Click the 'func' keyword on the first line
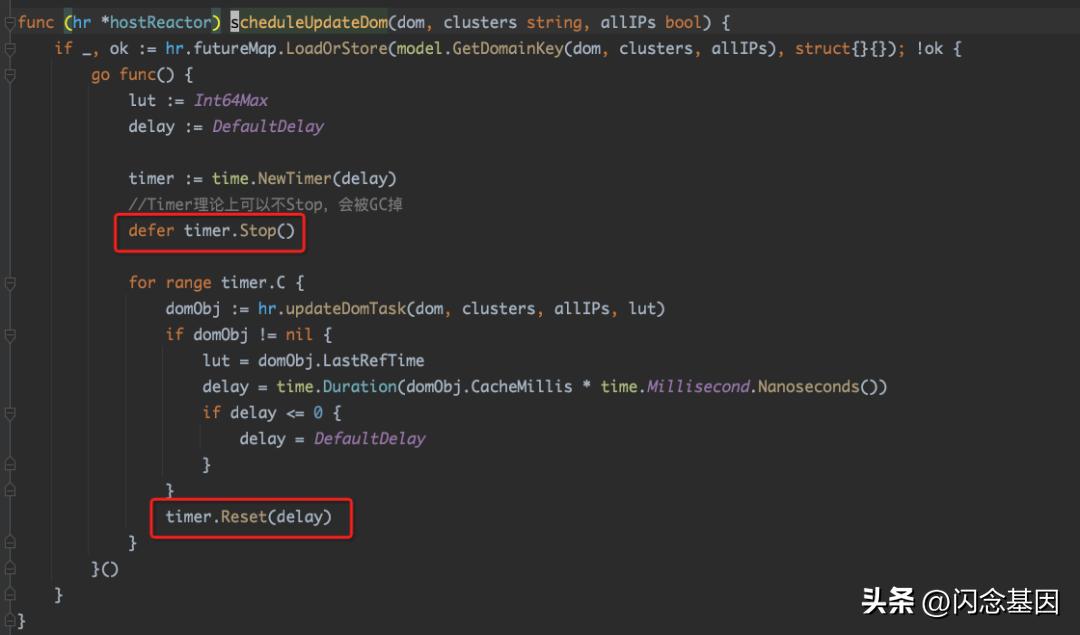Screen dimensions: 1080x635 point(36,23)
